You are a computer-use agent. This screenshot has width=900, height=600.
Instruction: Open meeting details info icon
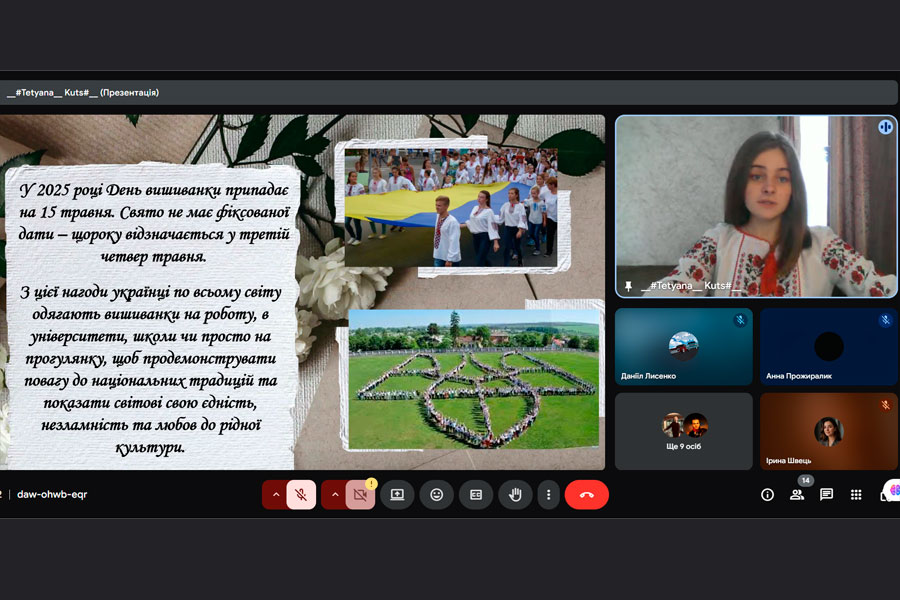pos(767,495)
